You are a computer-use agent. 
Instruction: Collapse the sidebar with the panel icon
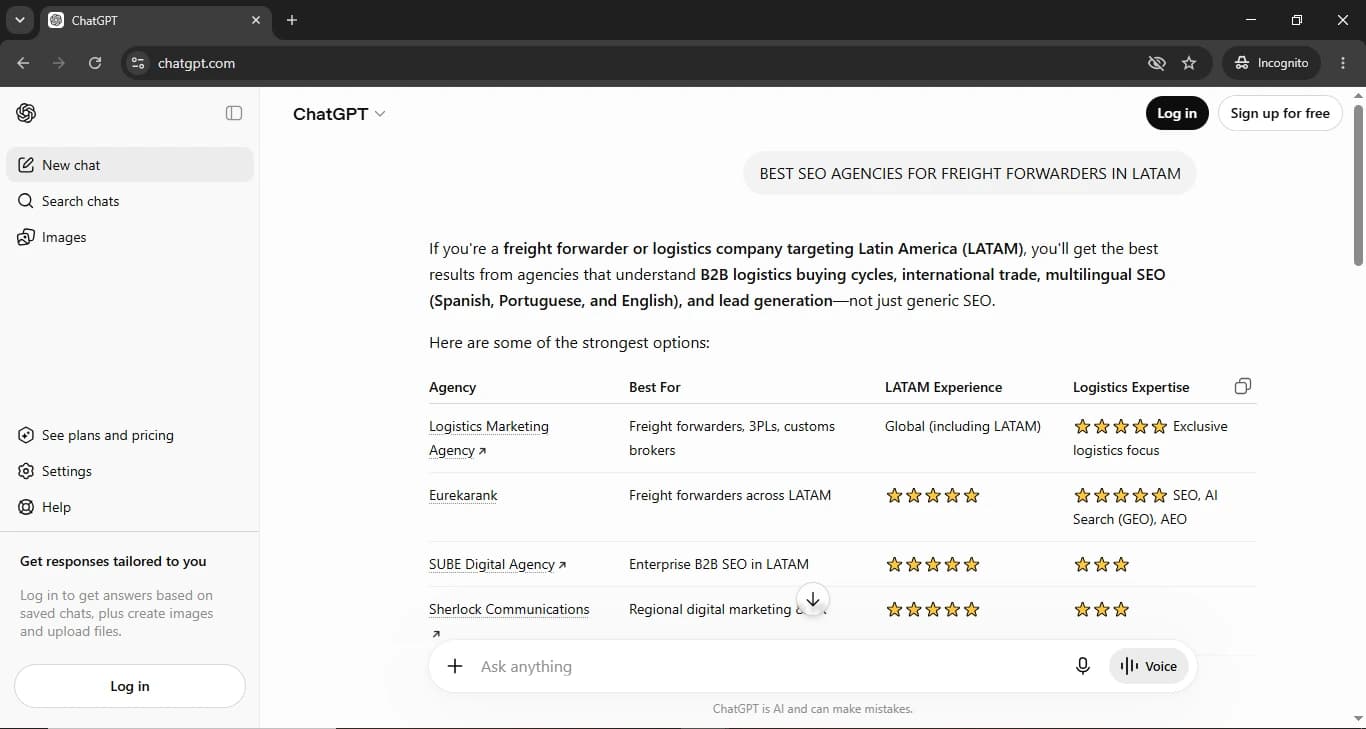234,113
